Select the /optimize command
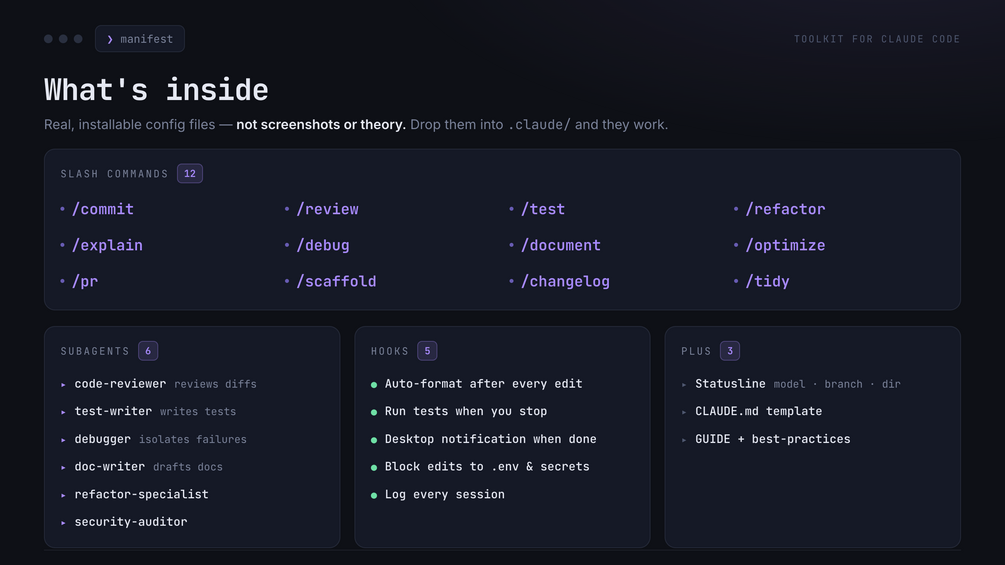The height and width of the screenshot is (565, 1005). (x=785, y=245)
